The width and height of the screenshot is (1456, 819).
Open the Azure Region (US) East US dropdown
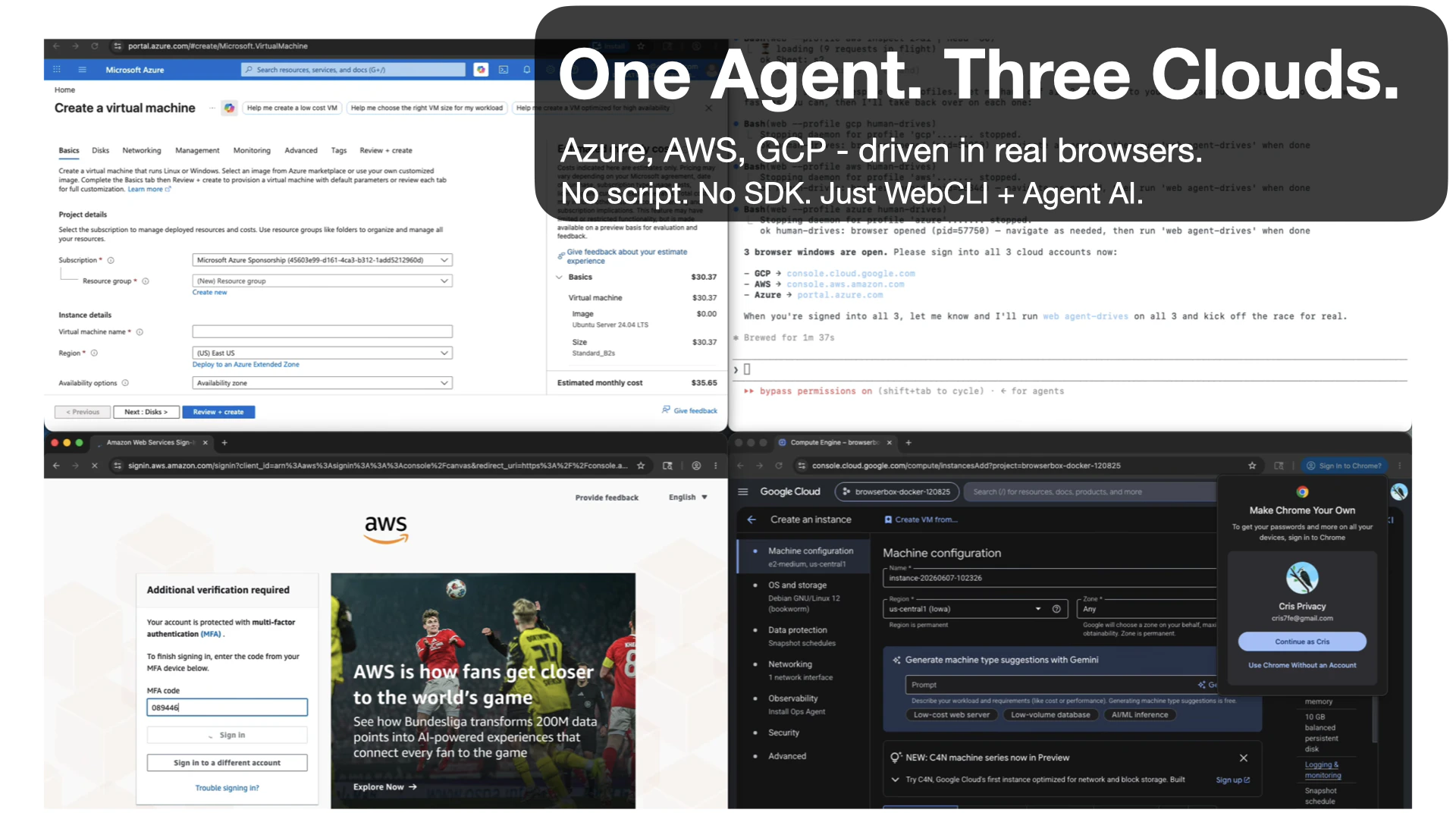(322, 353)
